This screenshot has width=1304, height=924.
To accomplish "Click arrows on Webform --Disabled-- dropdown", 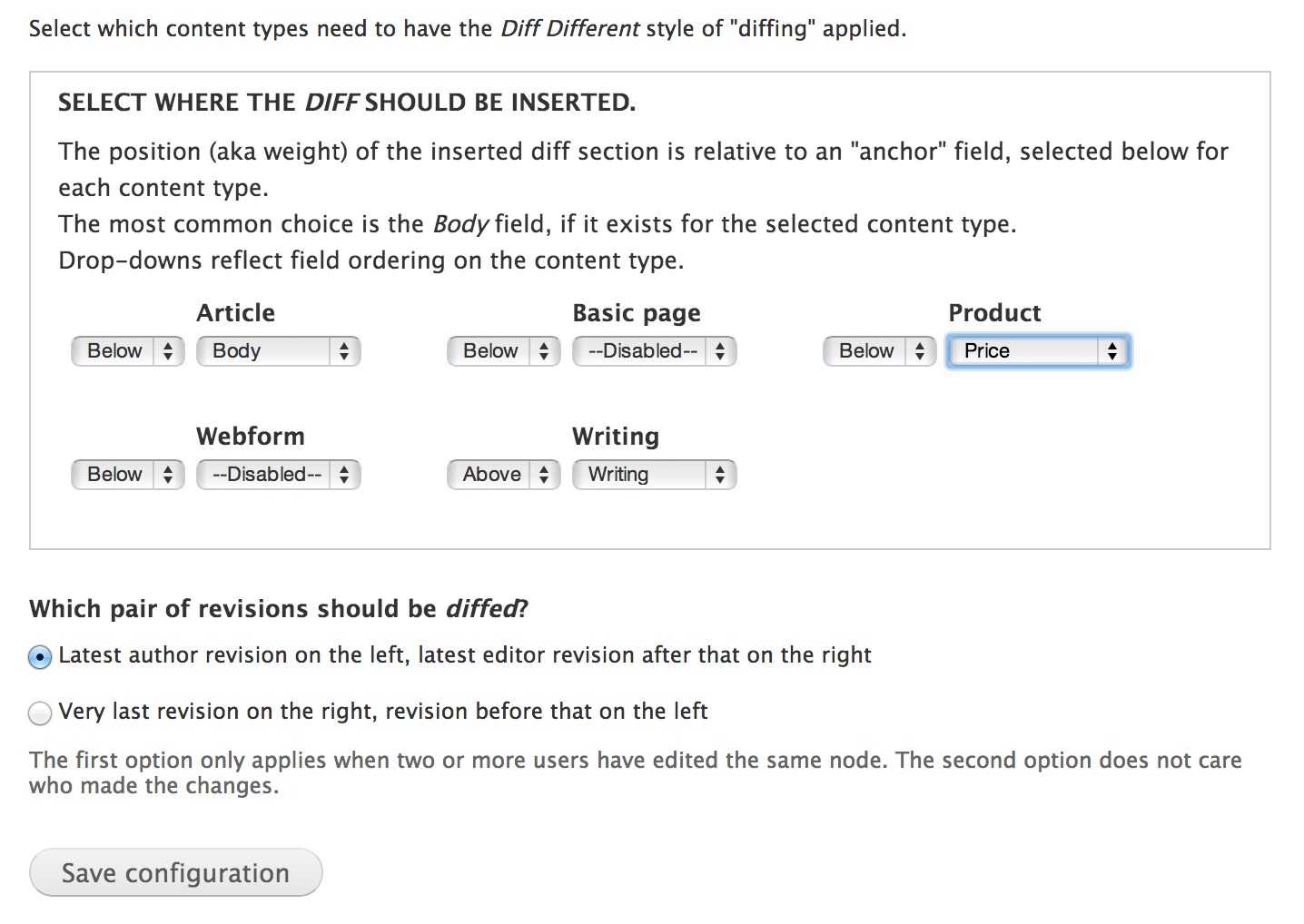I will click(x=344, y=475).
